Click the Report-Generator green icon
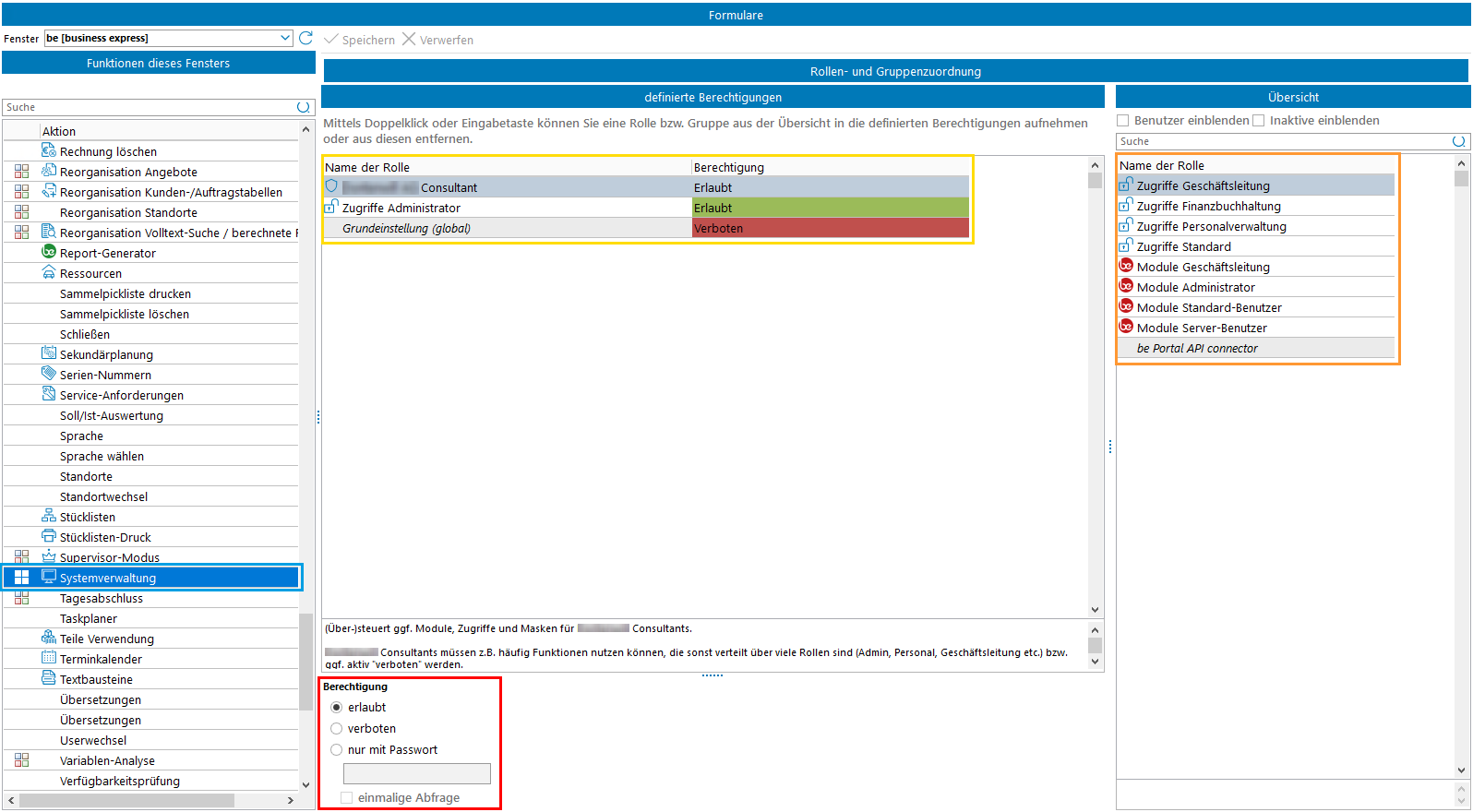This screenshot has height=812, width=1473. click(49, 252)
